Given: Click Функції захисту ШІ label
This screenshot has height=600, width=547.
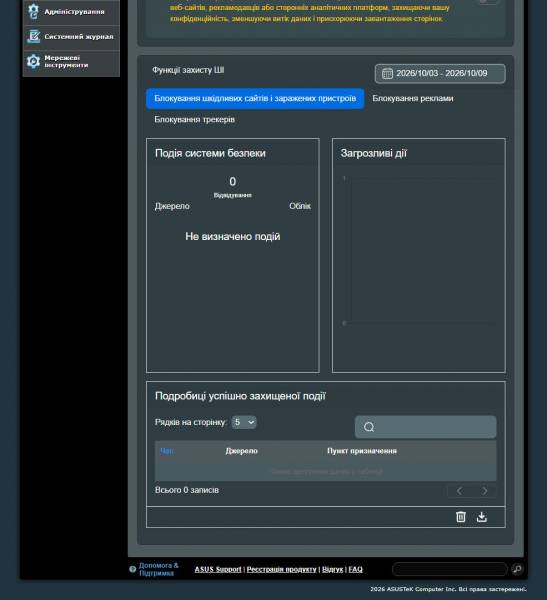Looking at the screenshot, I should tap(188, 70).
